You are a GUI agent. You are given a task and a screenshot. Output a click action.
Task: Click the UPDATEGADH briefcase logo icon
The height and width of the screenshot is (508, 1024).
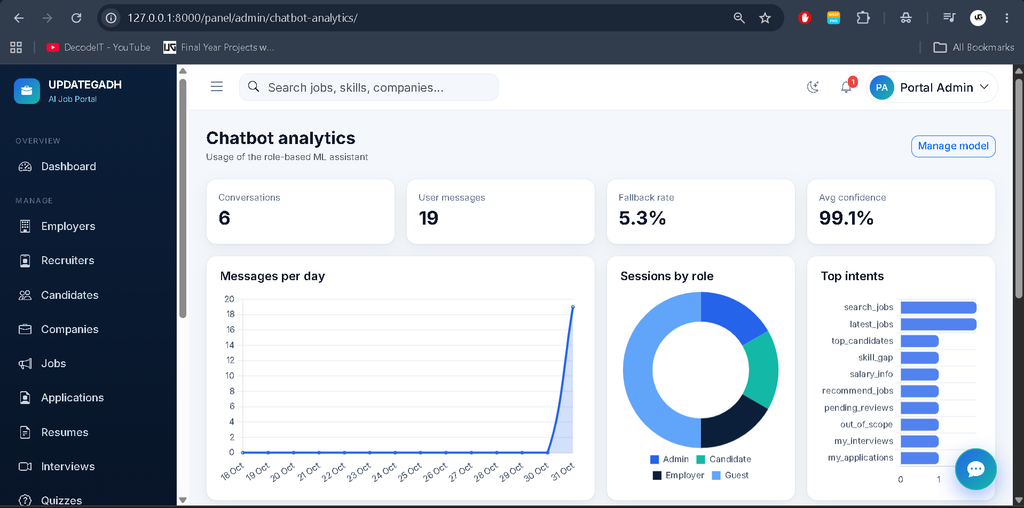[27, 91]
